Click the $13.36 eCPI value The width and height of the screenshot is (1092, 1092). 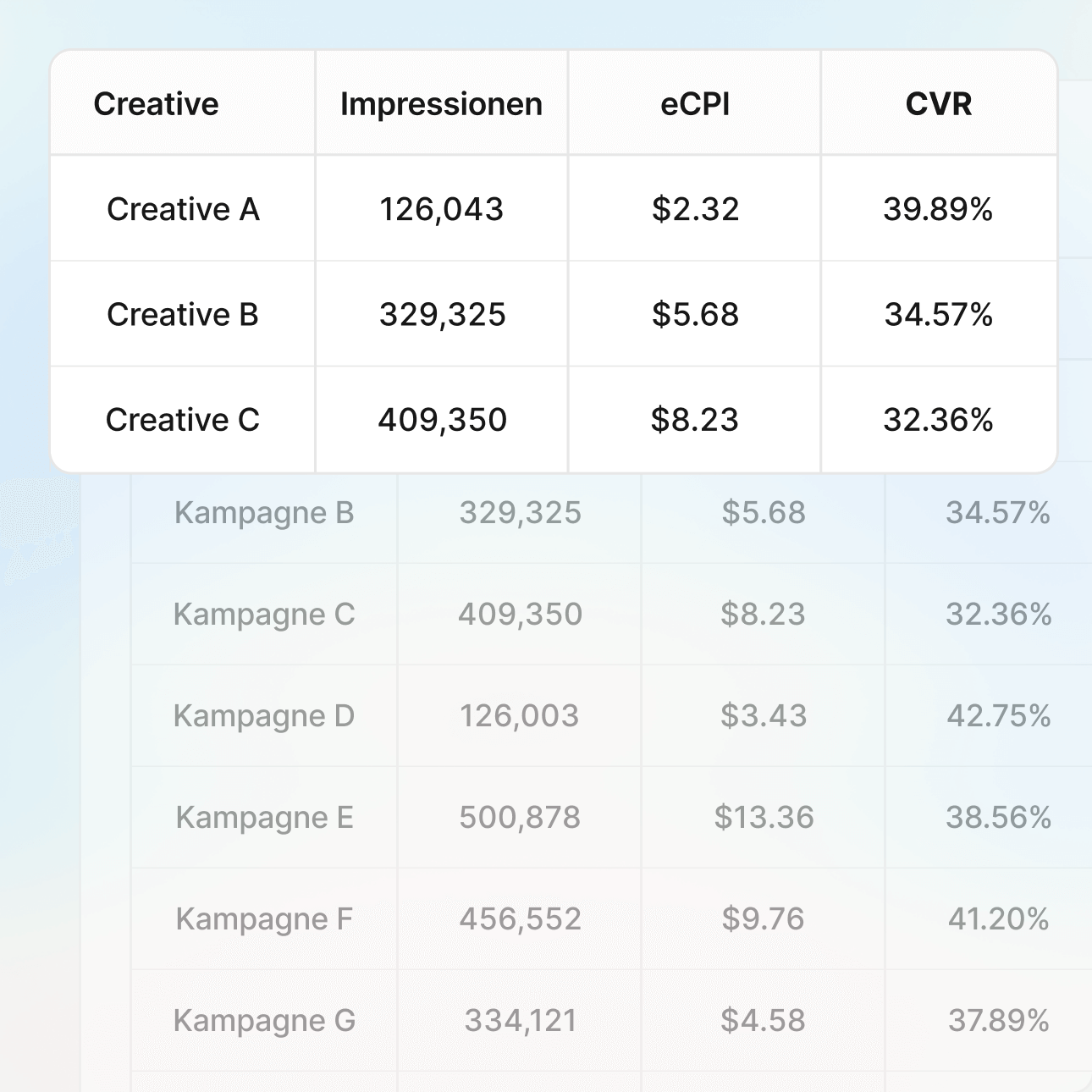(764, 818)
